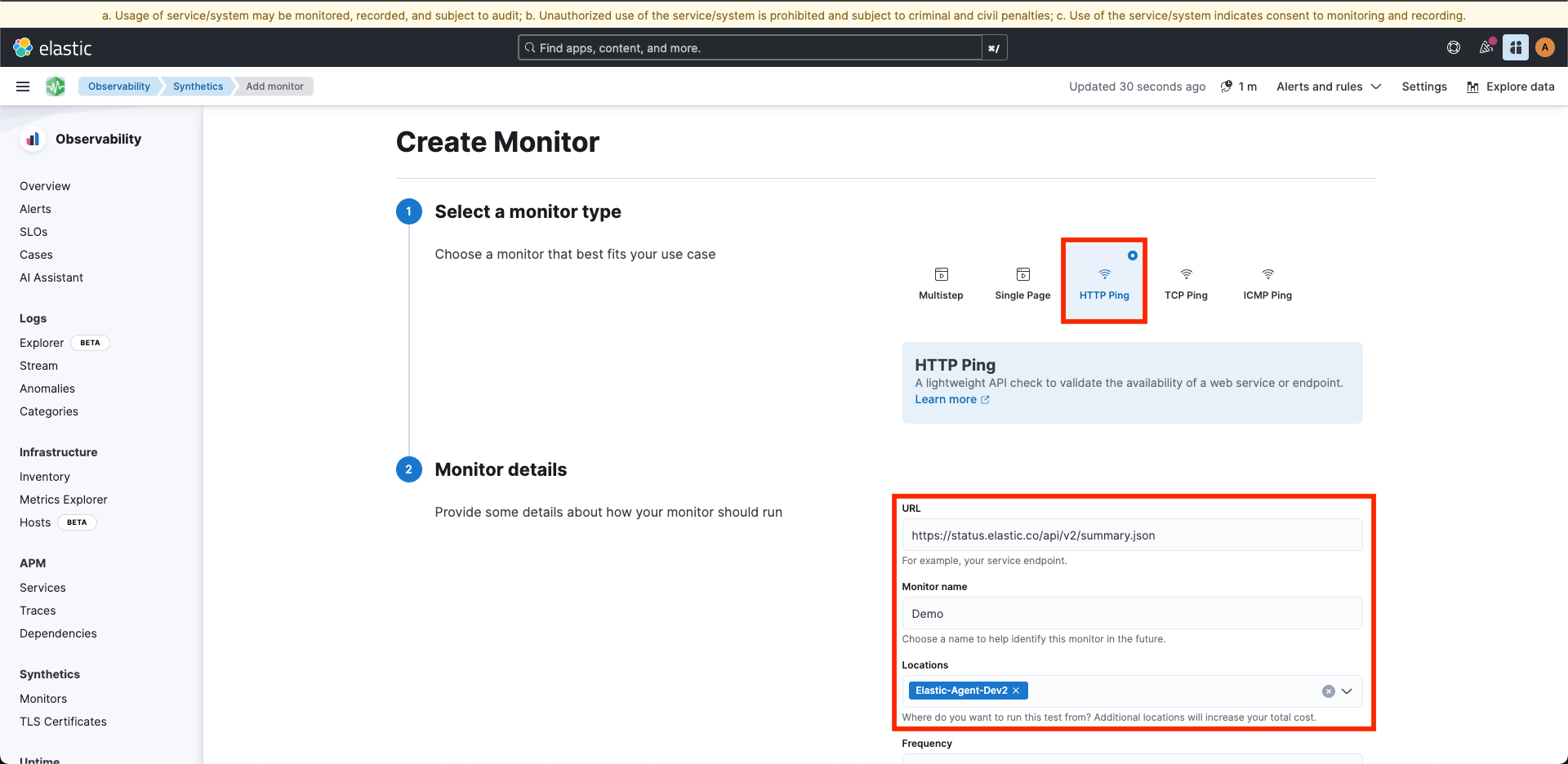The width and height of the screenshot is (1568, 764).
Task: Go to Synthetics breadcrumb
Action: [198, 87]
